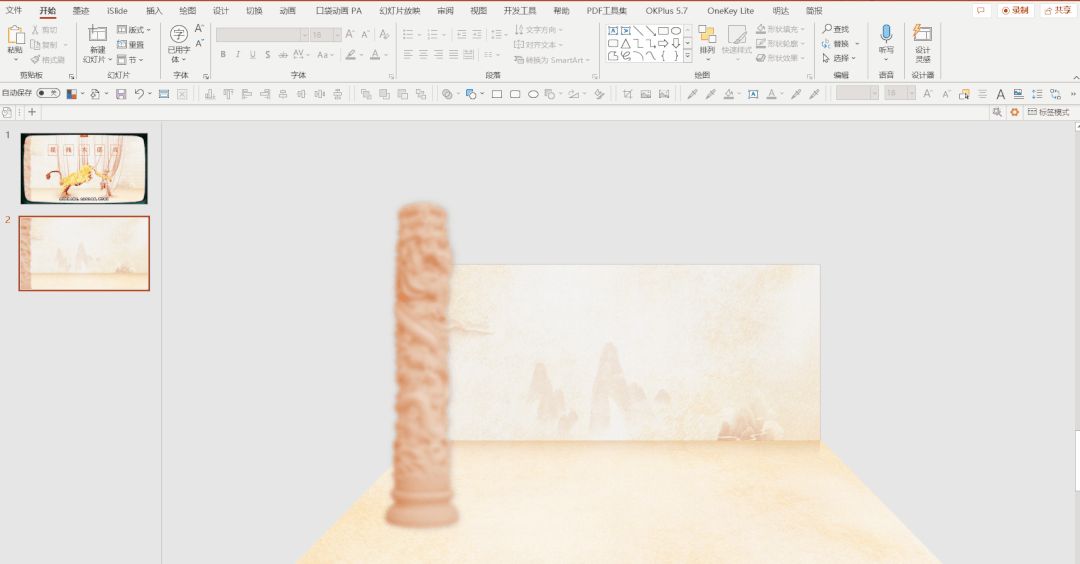Select slide 1 thumbnail with tiger
Image resolution: width=1080 pixels, height=564 pixels.
click(x=84, y=168)
